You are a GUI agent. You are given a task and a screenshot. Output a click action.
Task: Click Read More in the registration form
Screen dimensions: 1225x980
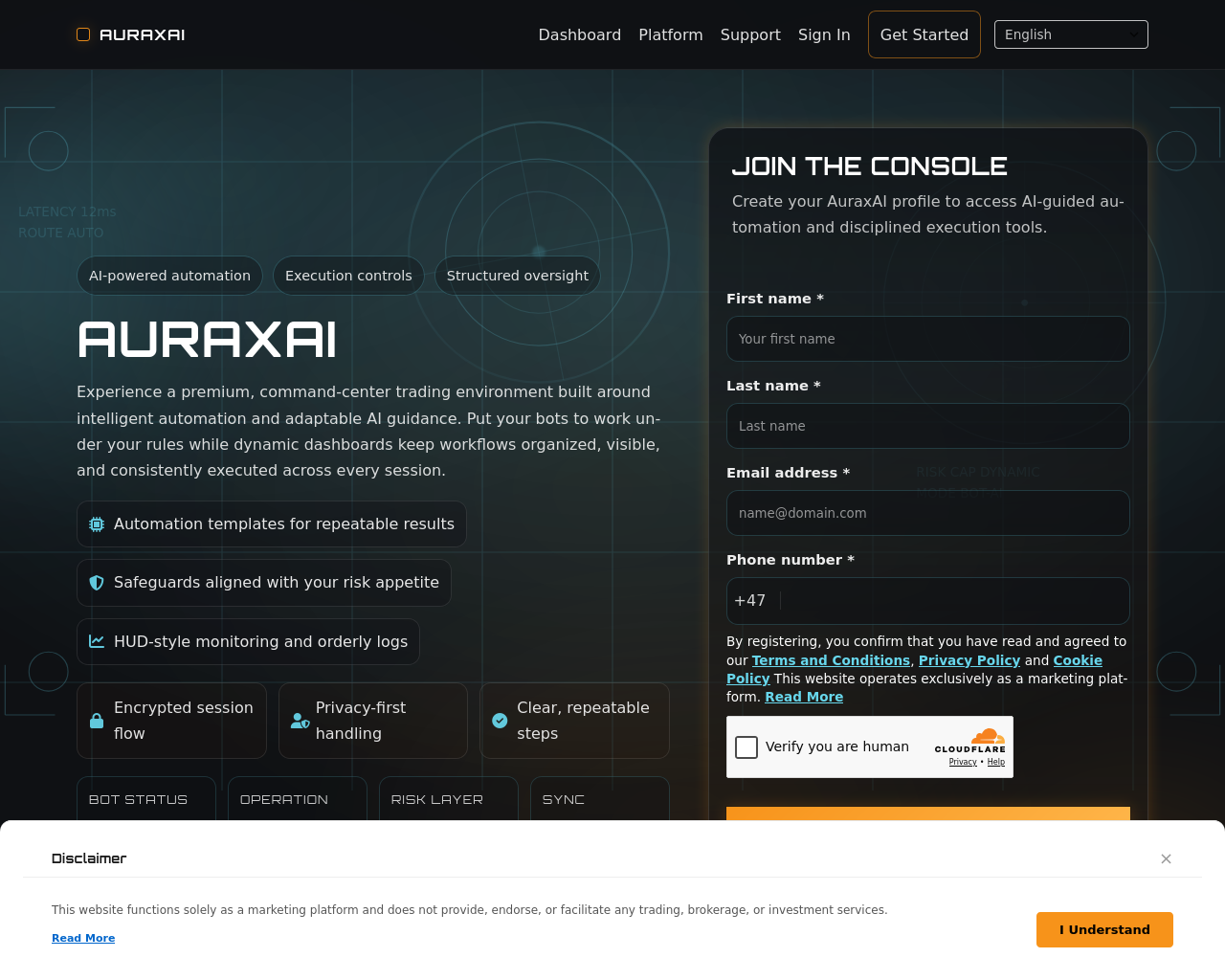click(804, 697)
